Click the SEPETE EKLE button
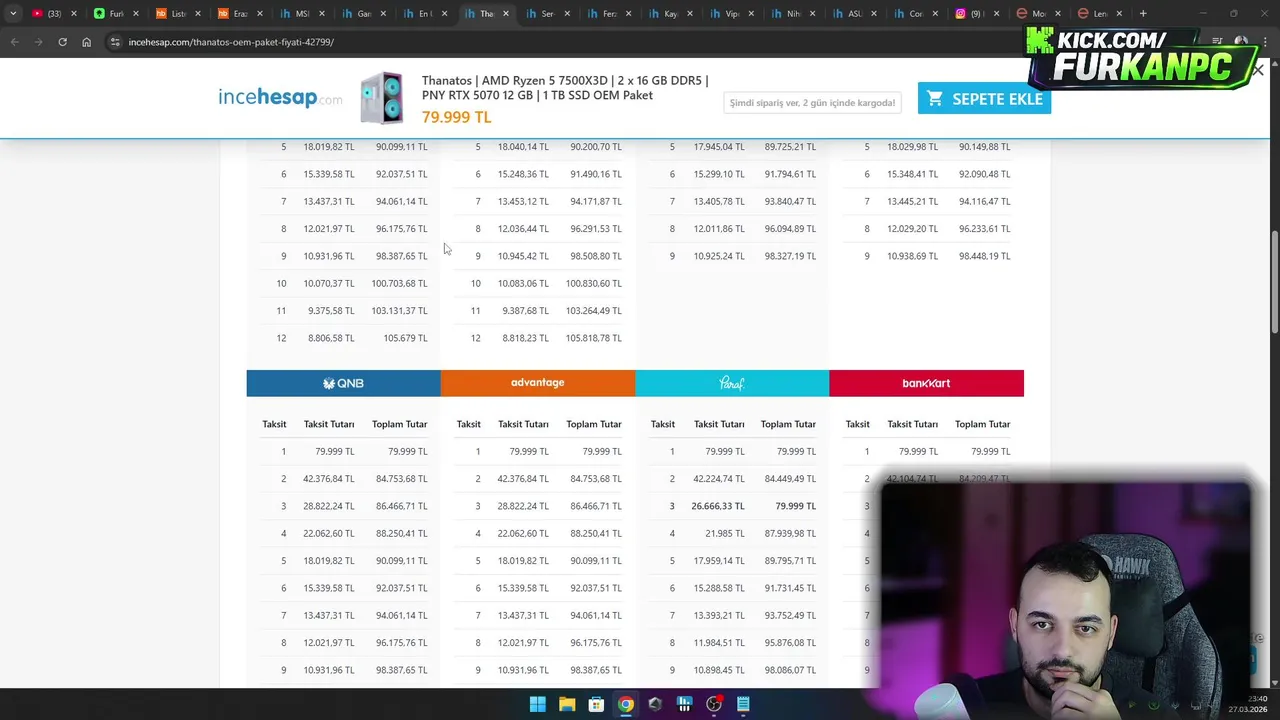The height and width of the screenshot is (720, 1280). (984, 98)
